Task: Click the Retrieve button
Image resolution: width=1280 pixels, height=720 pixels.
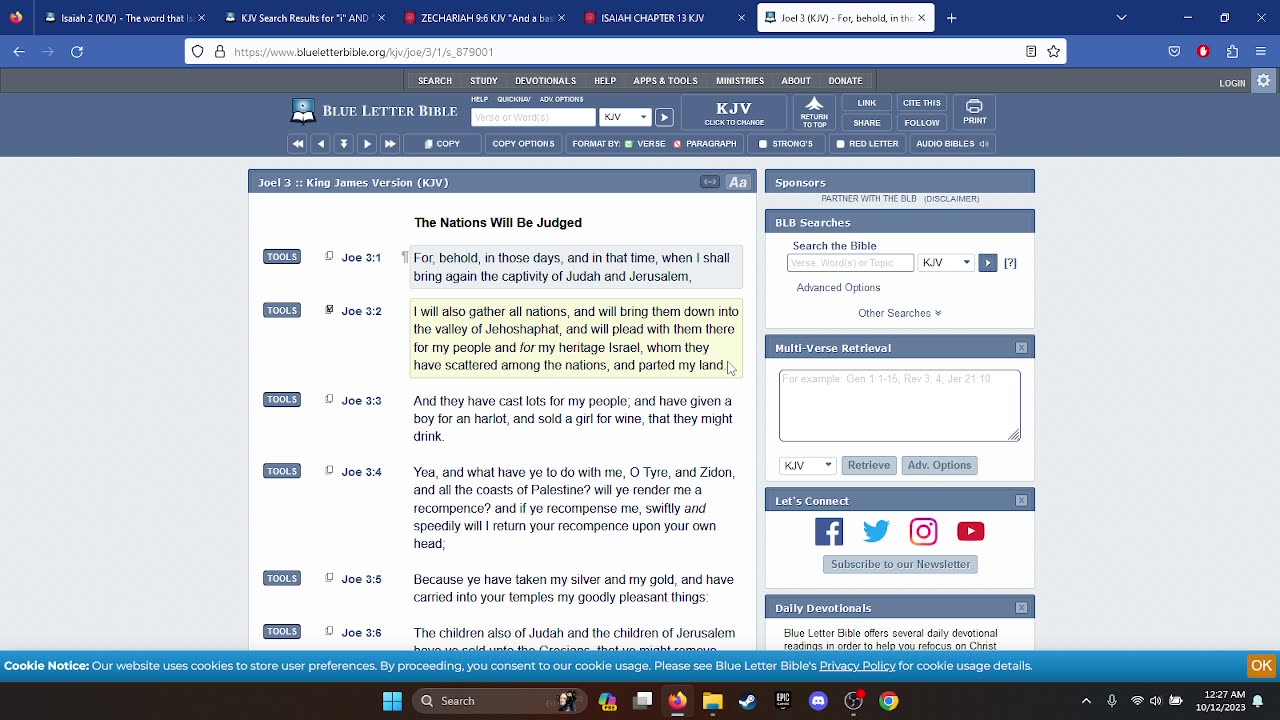Action: coord(869,465)
